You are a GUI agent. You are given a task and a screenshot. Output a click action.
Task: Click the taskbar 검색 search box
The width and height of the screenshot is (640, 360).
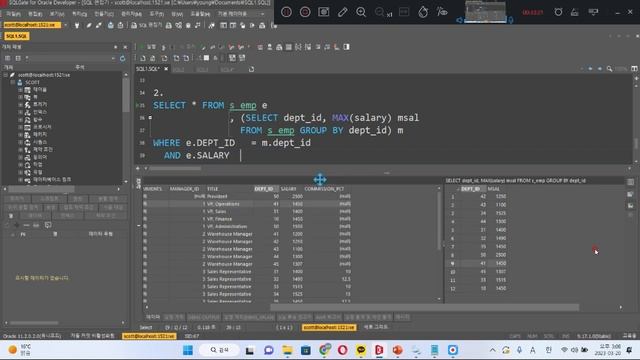coord(220,350)
